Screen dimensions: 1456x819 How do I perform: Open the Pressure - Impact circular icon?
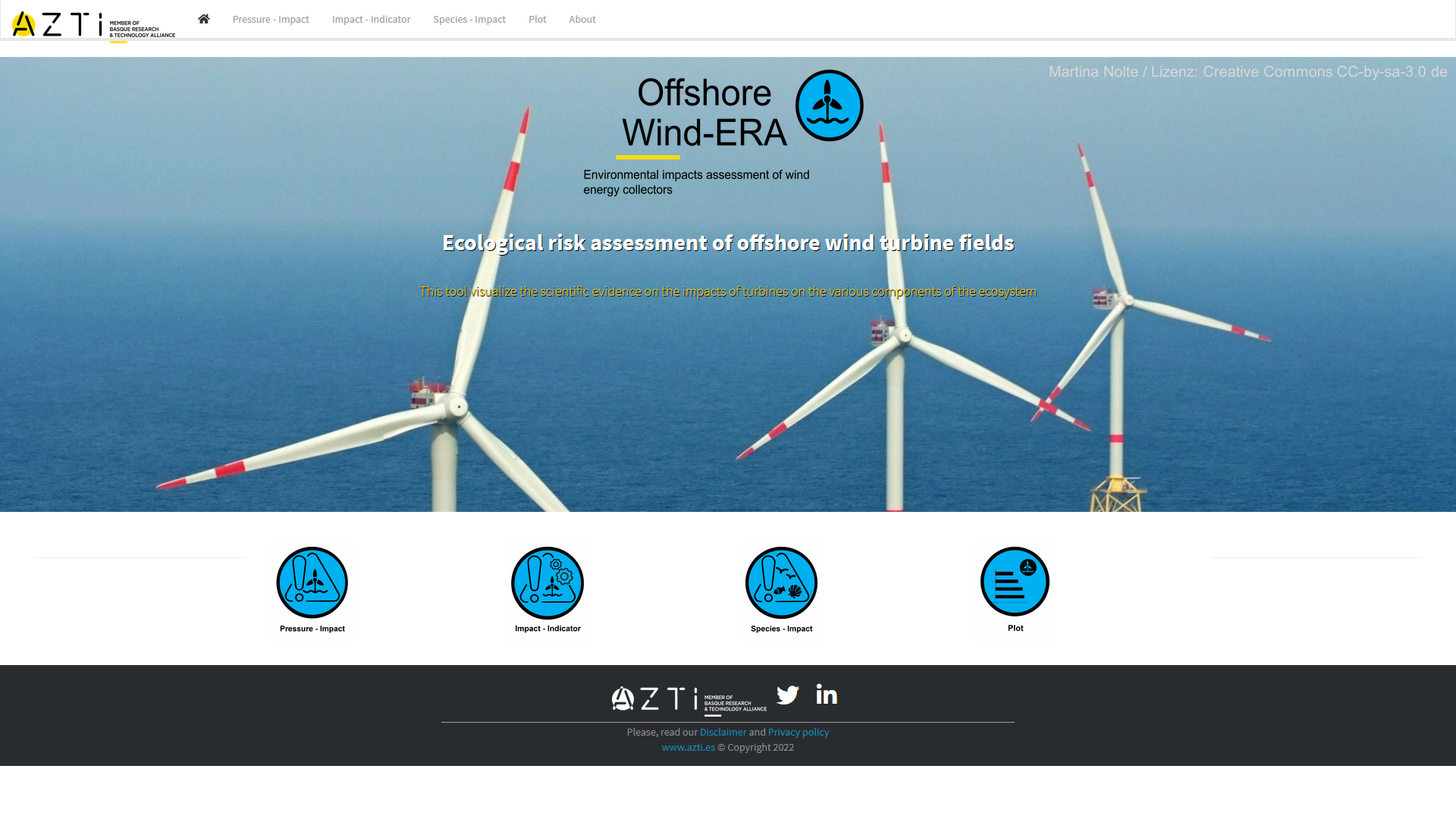click(x=312, y=582)
